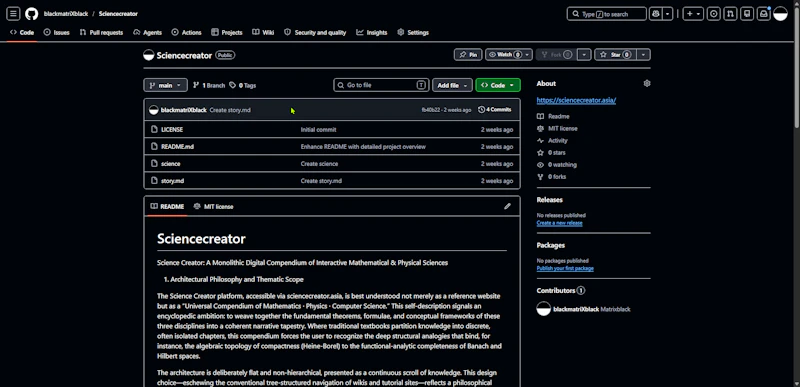Edit README with the pencil icon

pyautogui.click(x=507, y=207)
